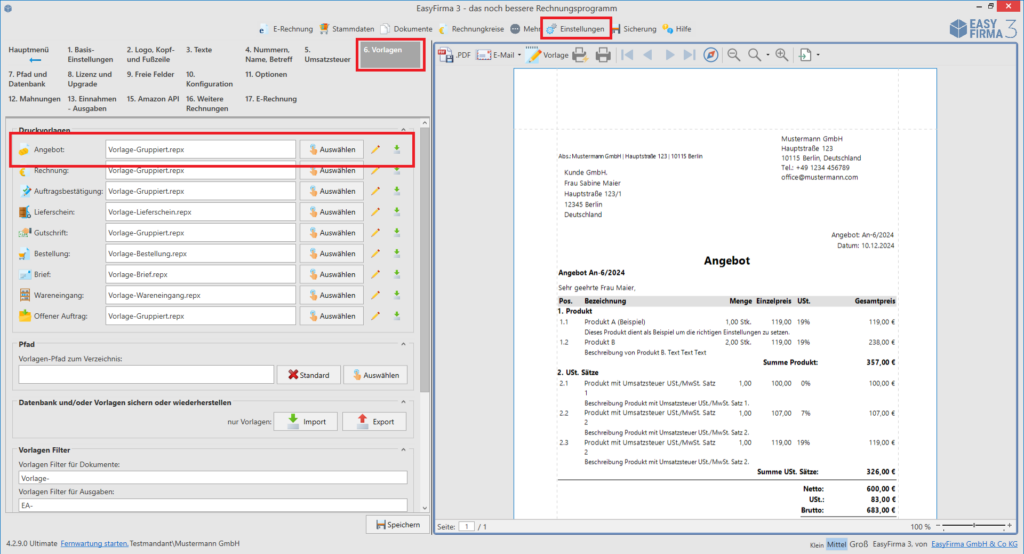Open the EasyFirma GmbH & Co KG link
This screenshot has width=1024, height=554.
[974, 544]
